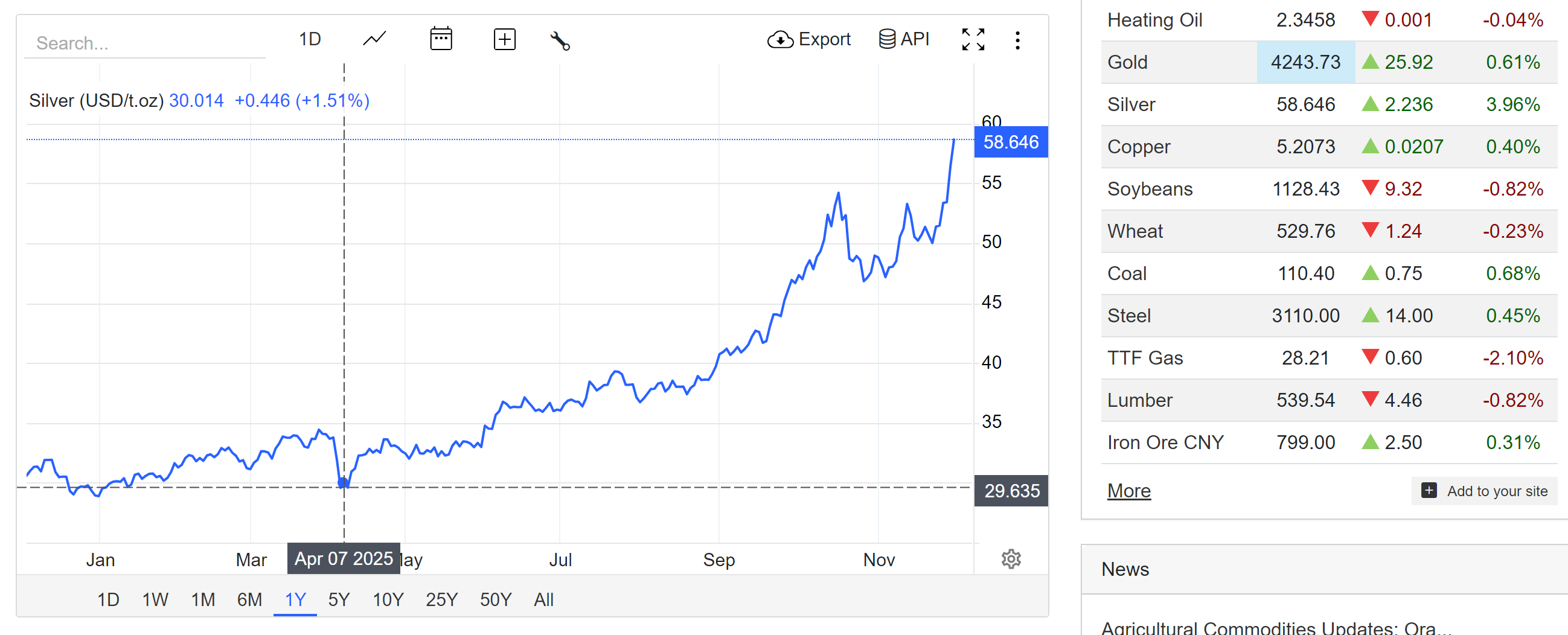Open the calendar date range picker
The image size is (1568, 635).
[441, 39]
